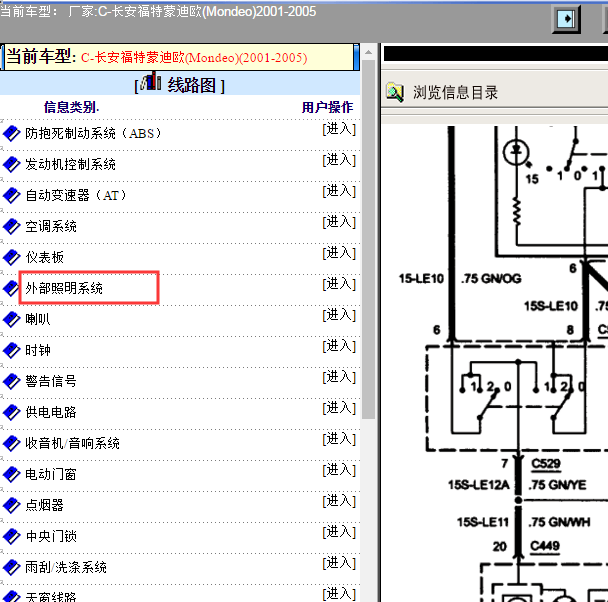This screenshot has width=608, height=602.
Task: Click the blue book icon for 中央门锁
Action: pyautogui.click(x=11, y=536)
